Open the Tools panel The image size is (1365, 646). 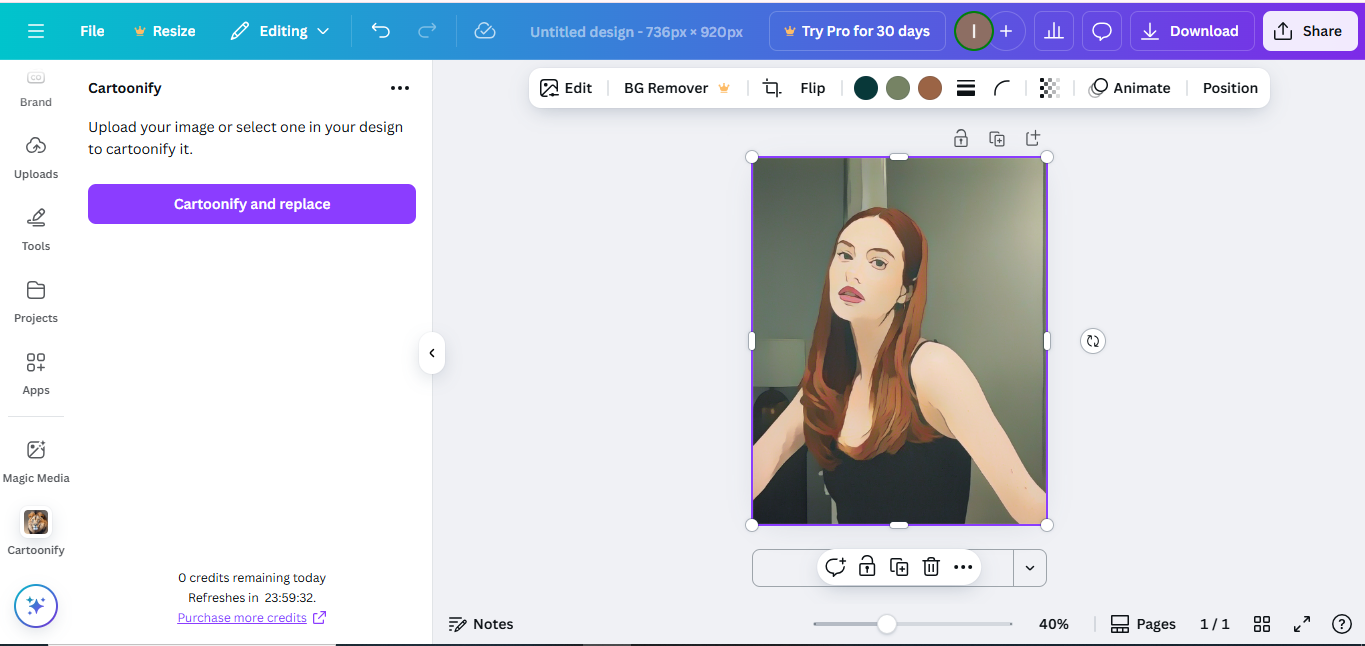coord(35,228)
